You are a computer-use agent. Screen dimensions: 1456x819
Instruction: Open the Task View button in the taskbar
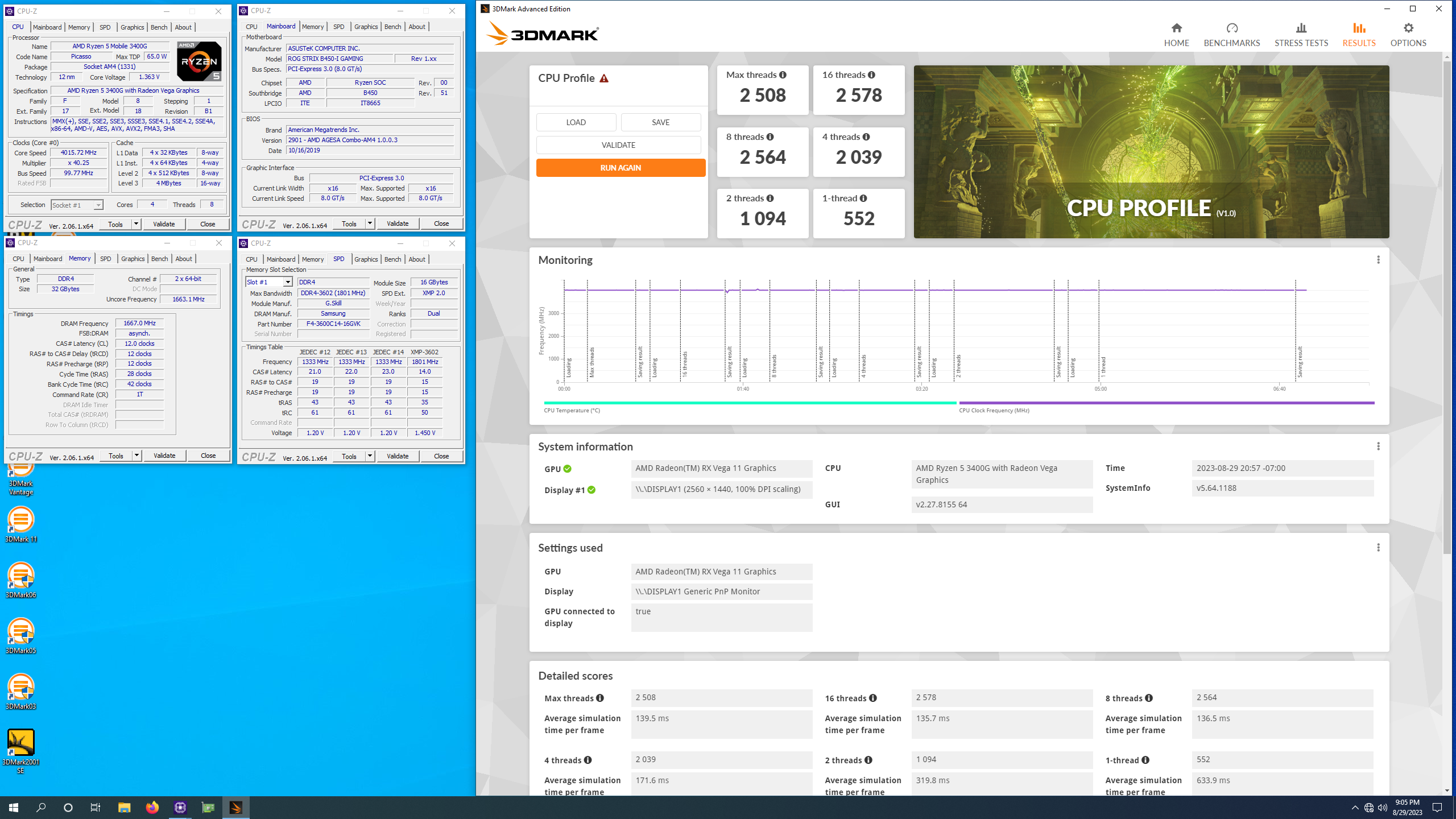coord(96,808)
